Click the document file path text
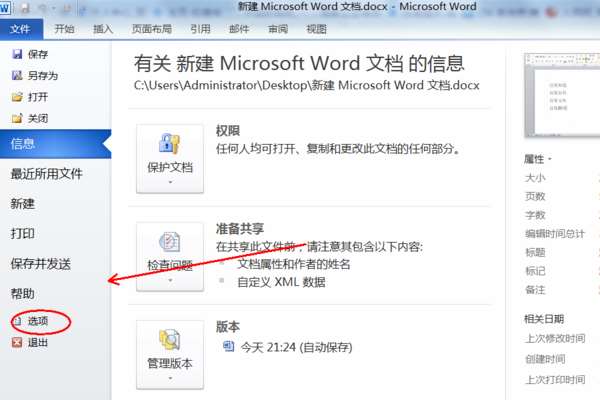The width and height of the screenshot is (600, 400). [307, 85]
